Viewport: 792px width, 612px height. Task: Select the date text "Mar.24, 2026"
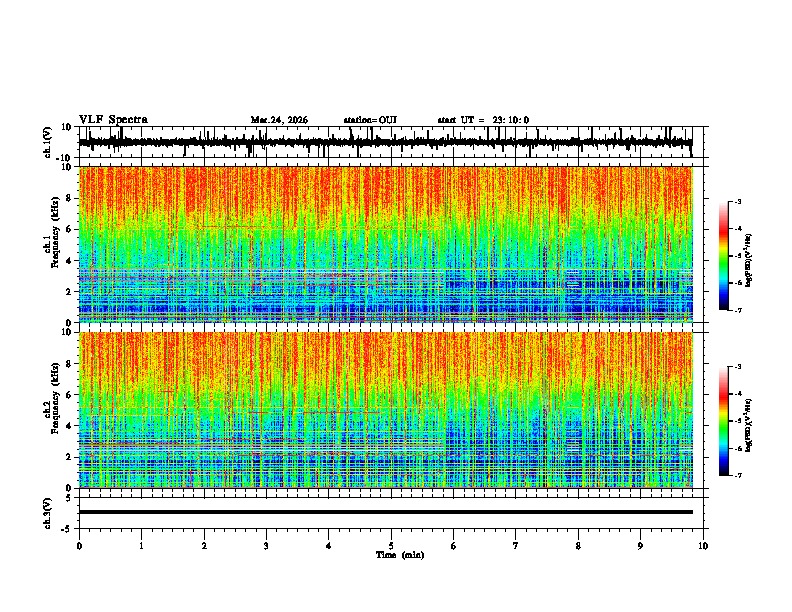click(279, 120)
